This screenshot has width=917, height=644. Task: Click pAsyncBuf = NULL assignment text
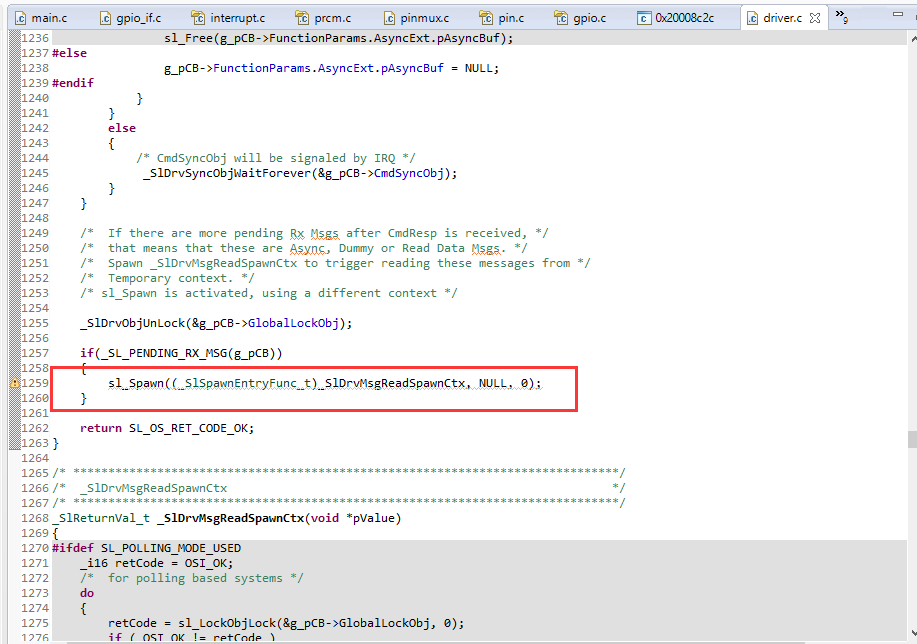pos(440,68)
